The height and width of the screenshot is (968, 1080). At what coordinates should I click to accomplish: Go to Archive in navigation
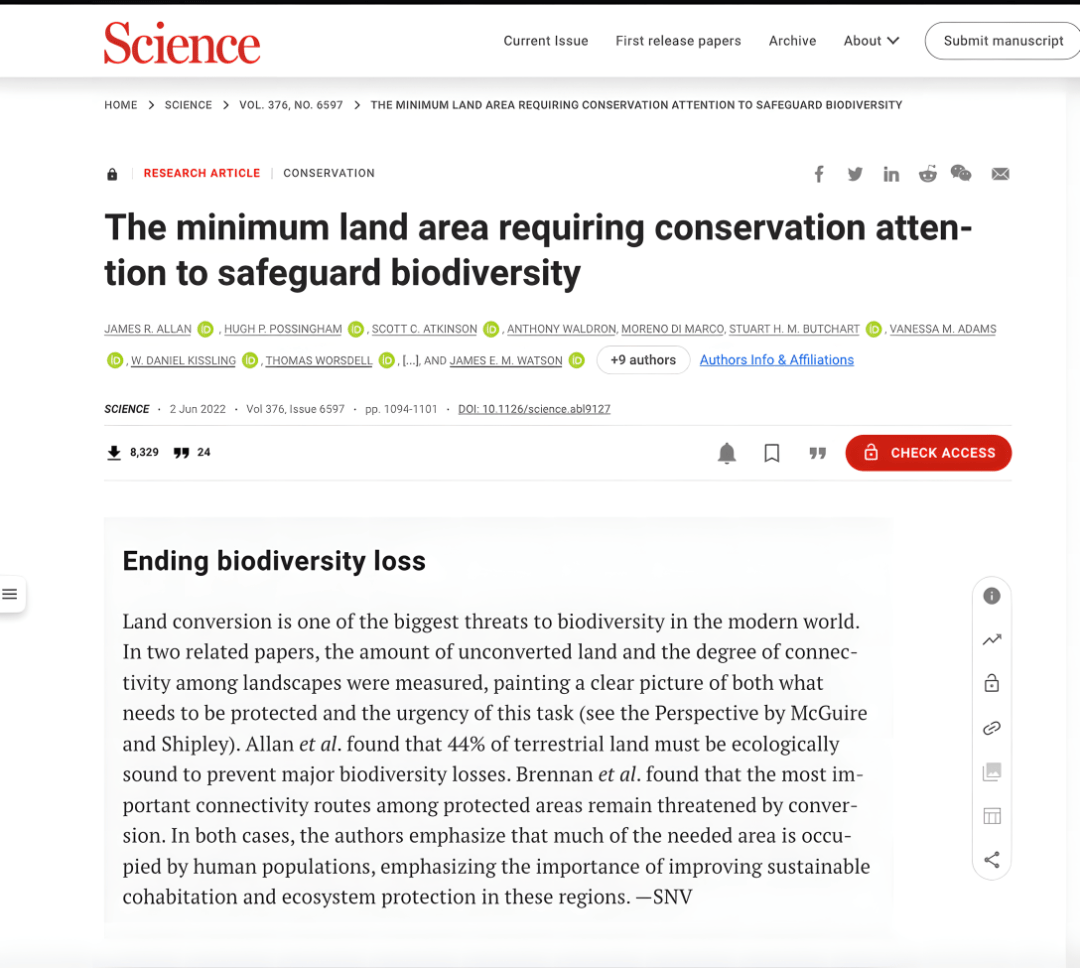coord(792,41)
